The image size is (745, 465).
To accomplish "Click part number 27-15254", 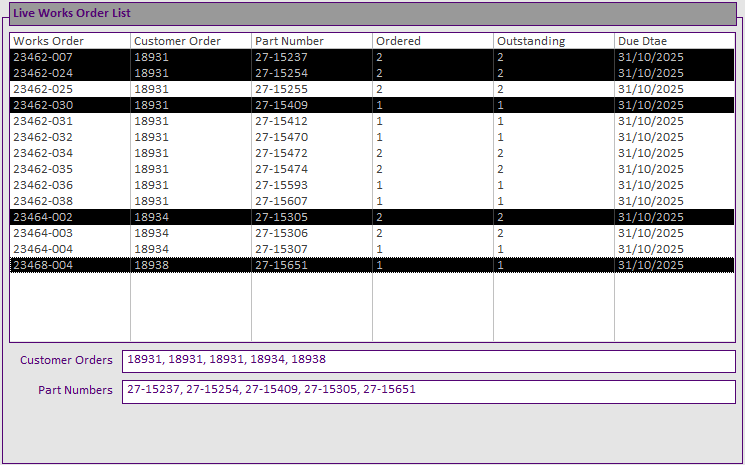I will point(281,73).
